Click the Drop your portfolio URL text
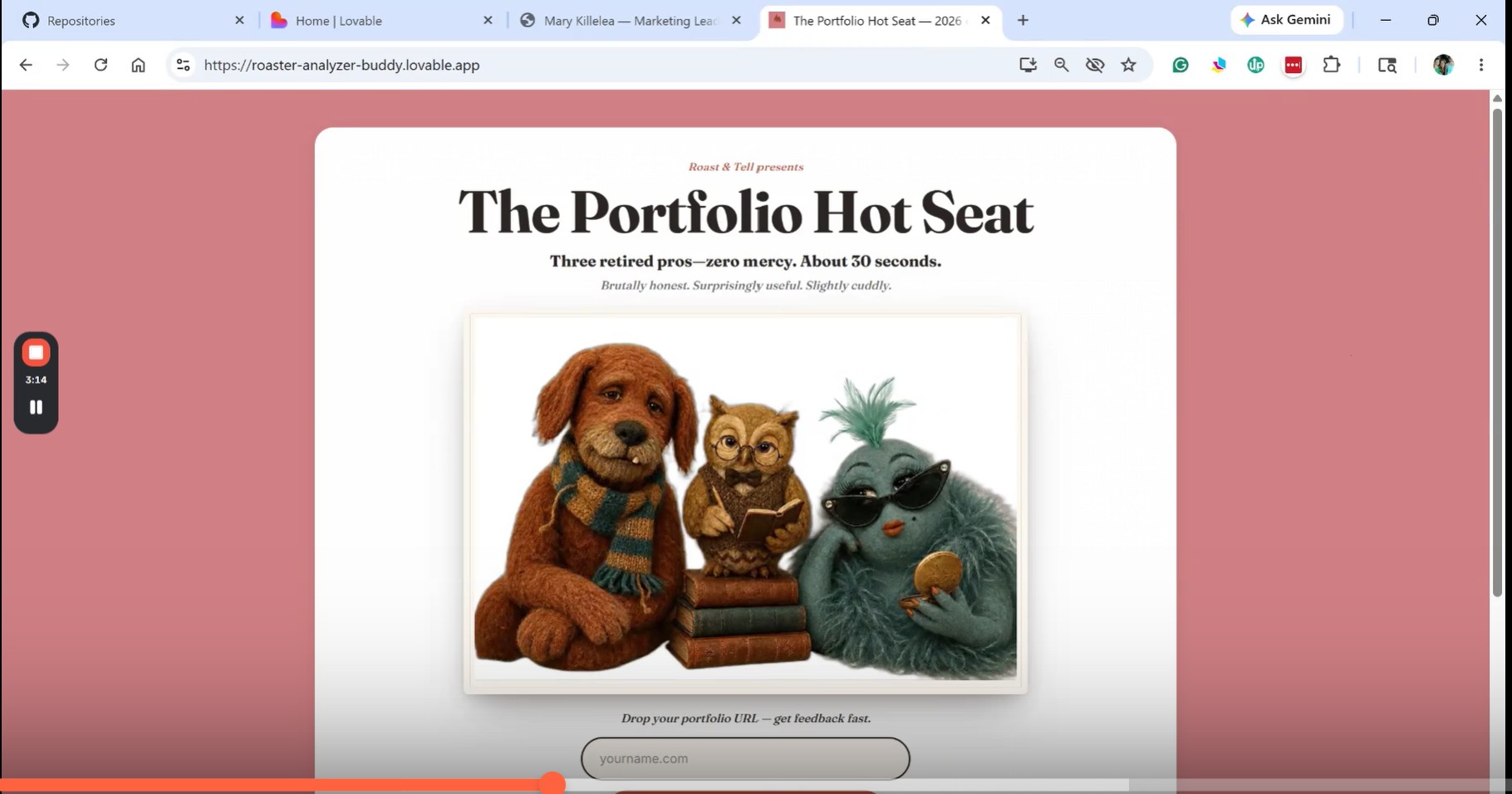Viewport: 1512px width, 794px height. [x=745, y=718]
